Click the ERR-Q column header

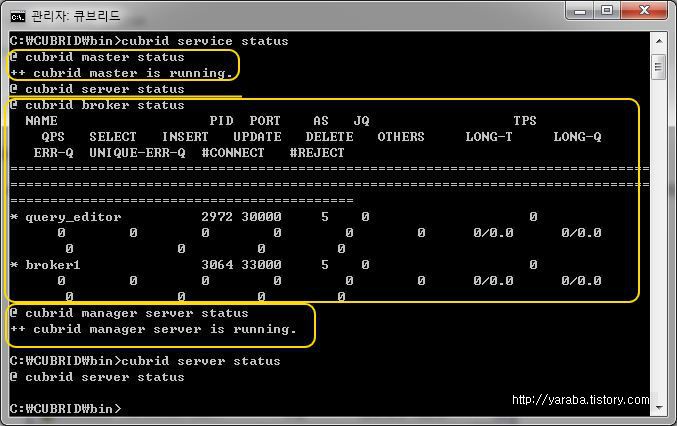[x=54, y=153]
